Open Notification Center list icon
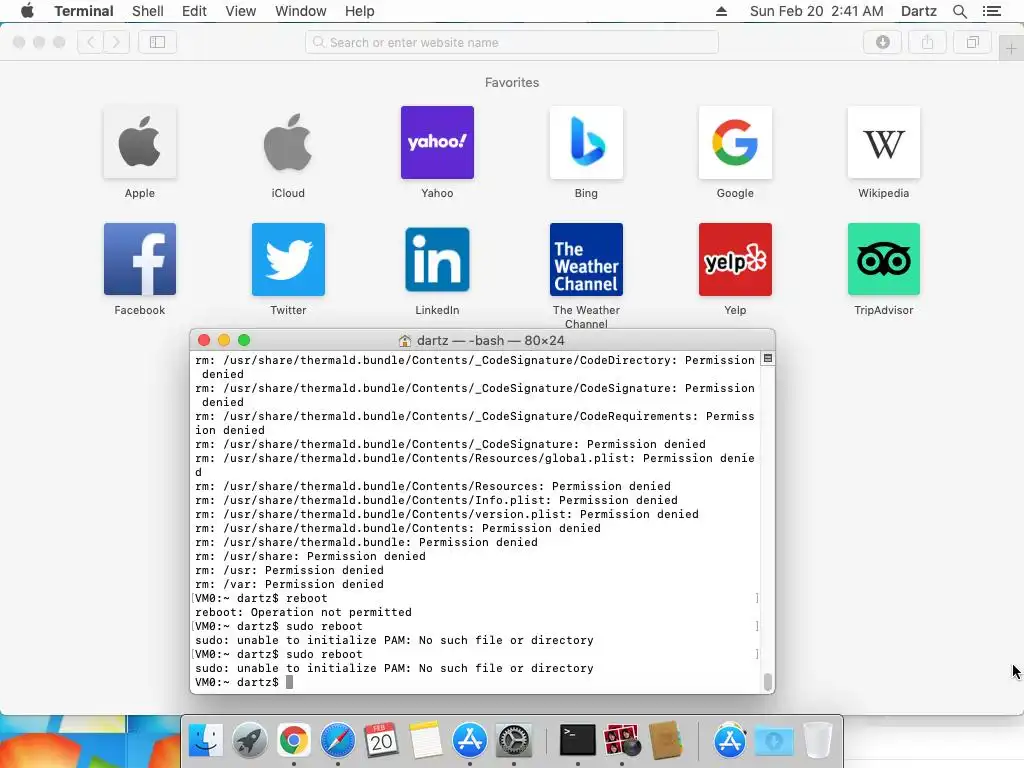The width and height of the screenshot is (1024, 768). point(991,11)
